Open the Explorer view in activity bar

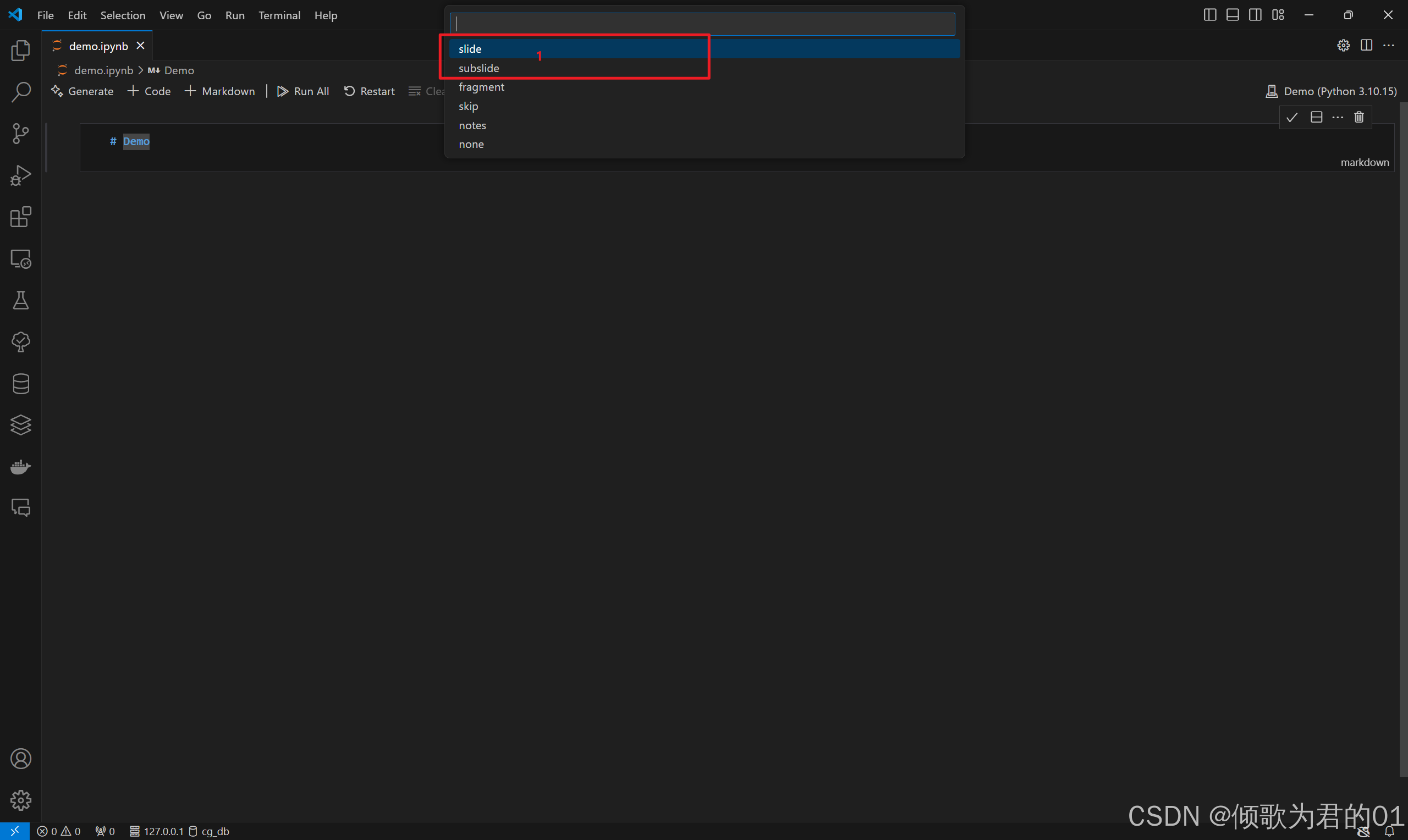(x=21, y=51)
